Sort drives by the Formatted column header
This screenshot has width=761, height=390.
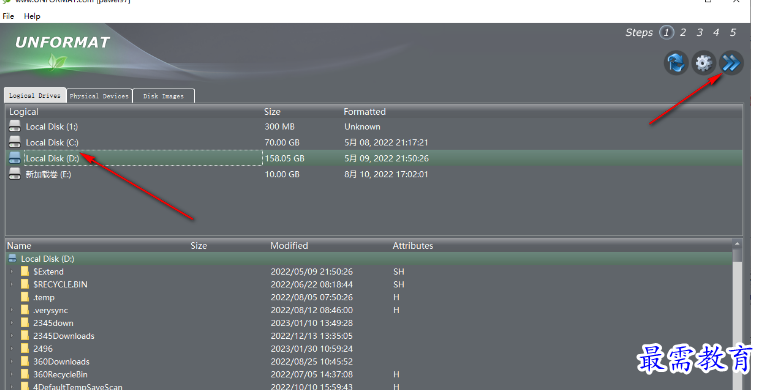[x=364, y=112]
